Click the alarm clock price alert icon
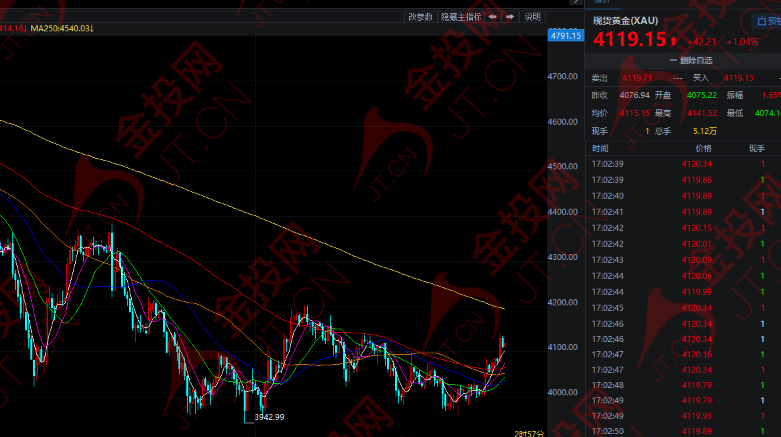This screenshot has height=437, width=781. 761,21
